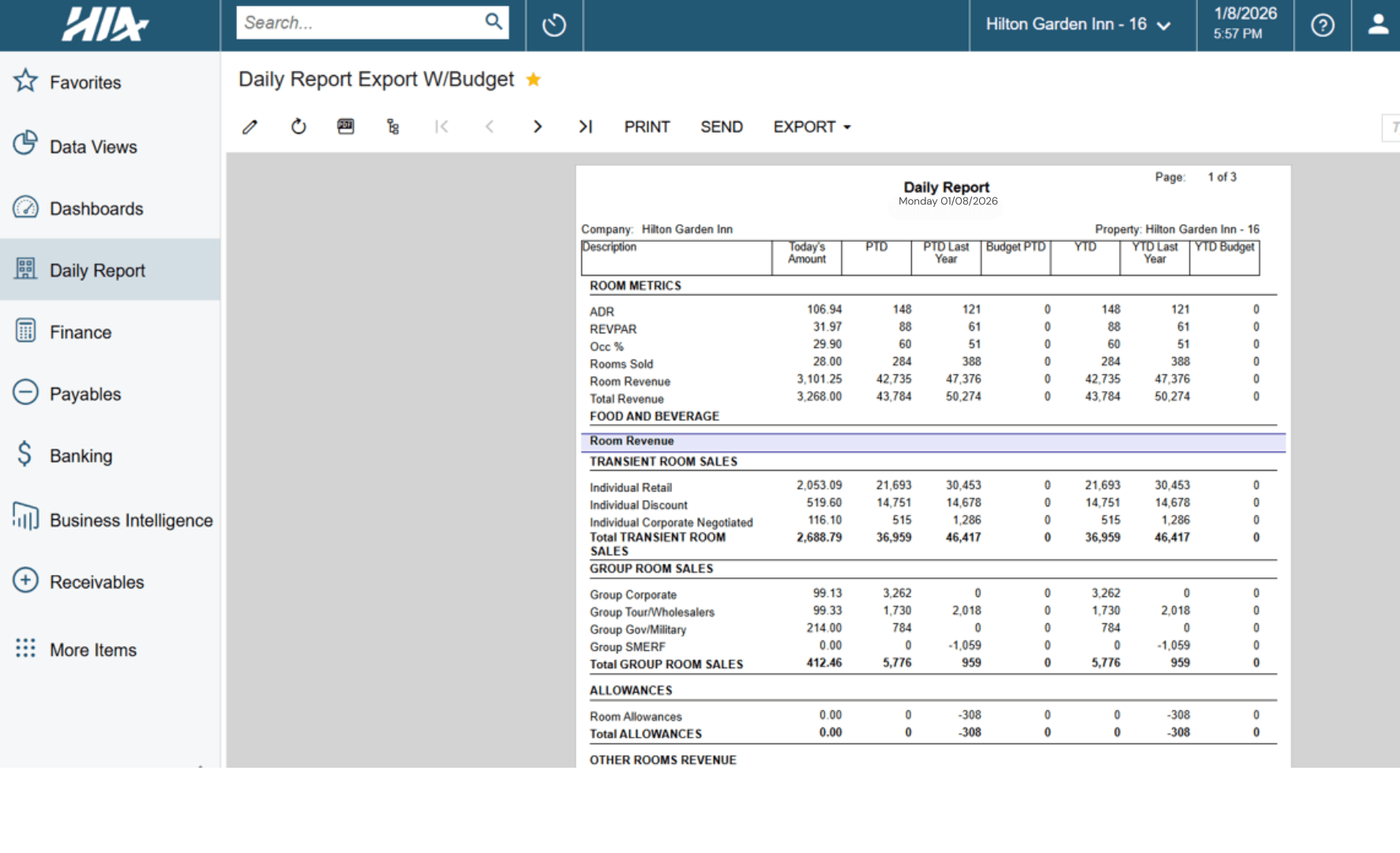This screenshot has width=1400, height=853.
Task: Expand the Hilton Garden Inn - 16 property selector
Action: (1080, 24)
